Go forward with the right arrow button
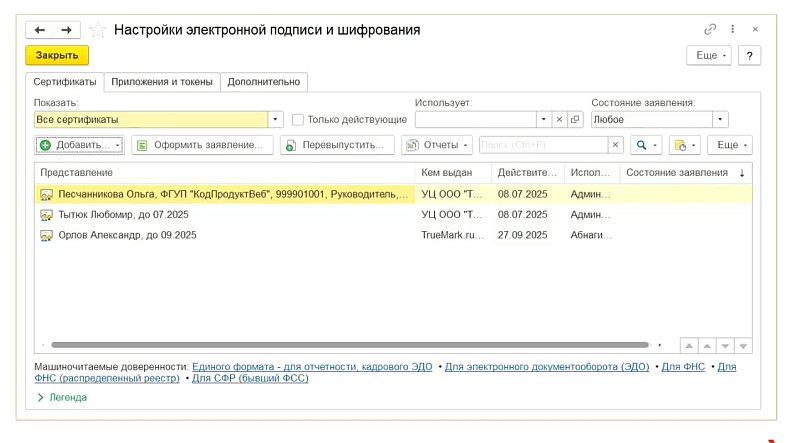The height and width of the screenshot is (443, 799). pyautogui.click(x=66, y=30)
